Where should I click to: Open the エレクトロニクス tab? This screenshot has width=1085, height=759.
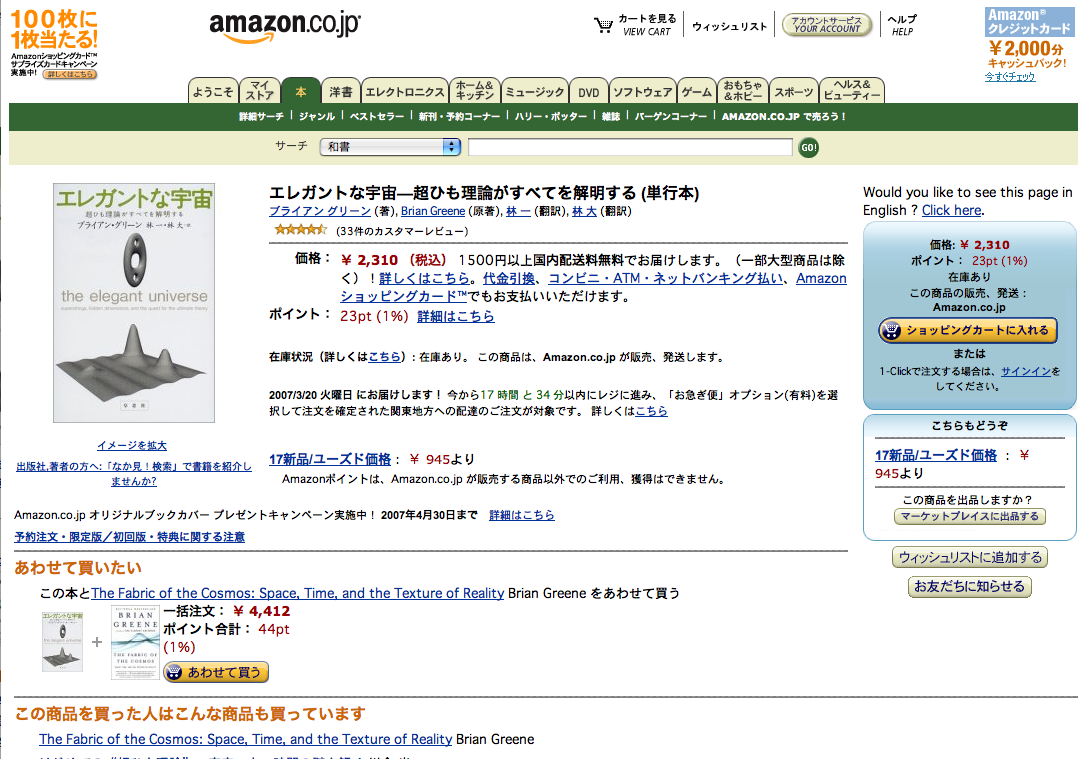(405, 91)
